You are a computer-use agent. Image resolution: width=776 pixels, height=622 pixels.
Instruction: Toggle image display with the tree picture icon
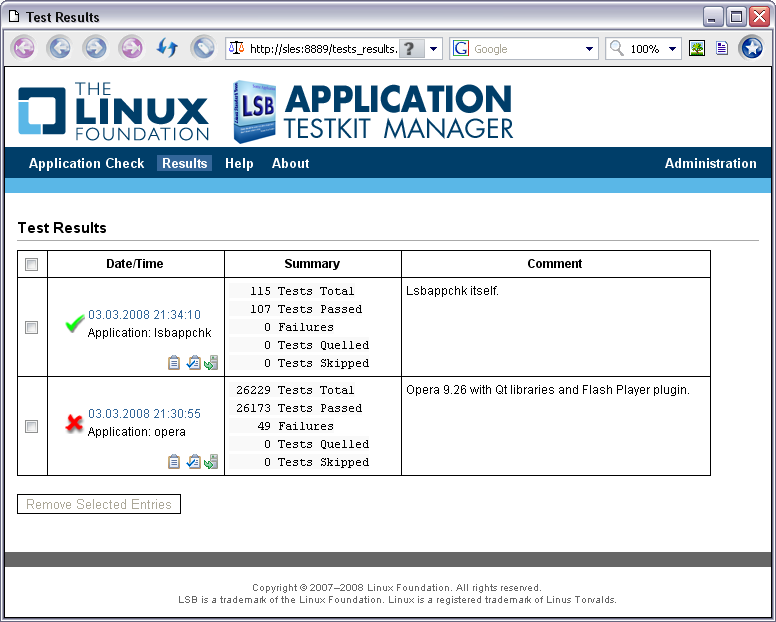click(x=697, y=48)
